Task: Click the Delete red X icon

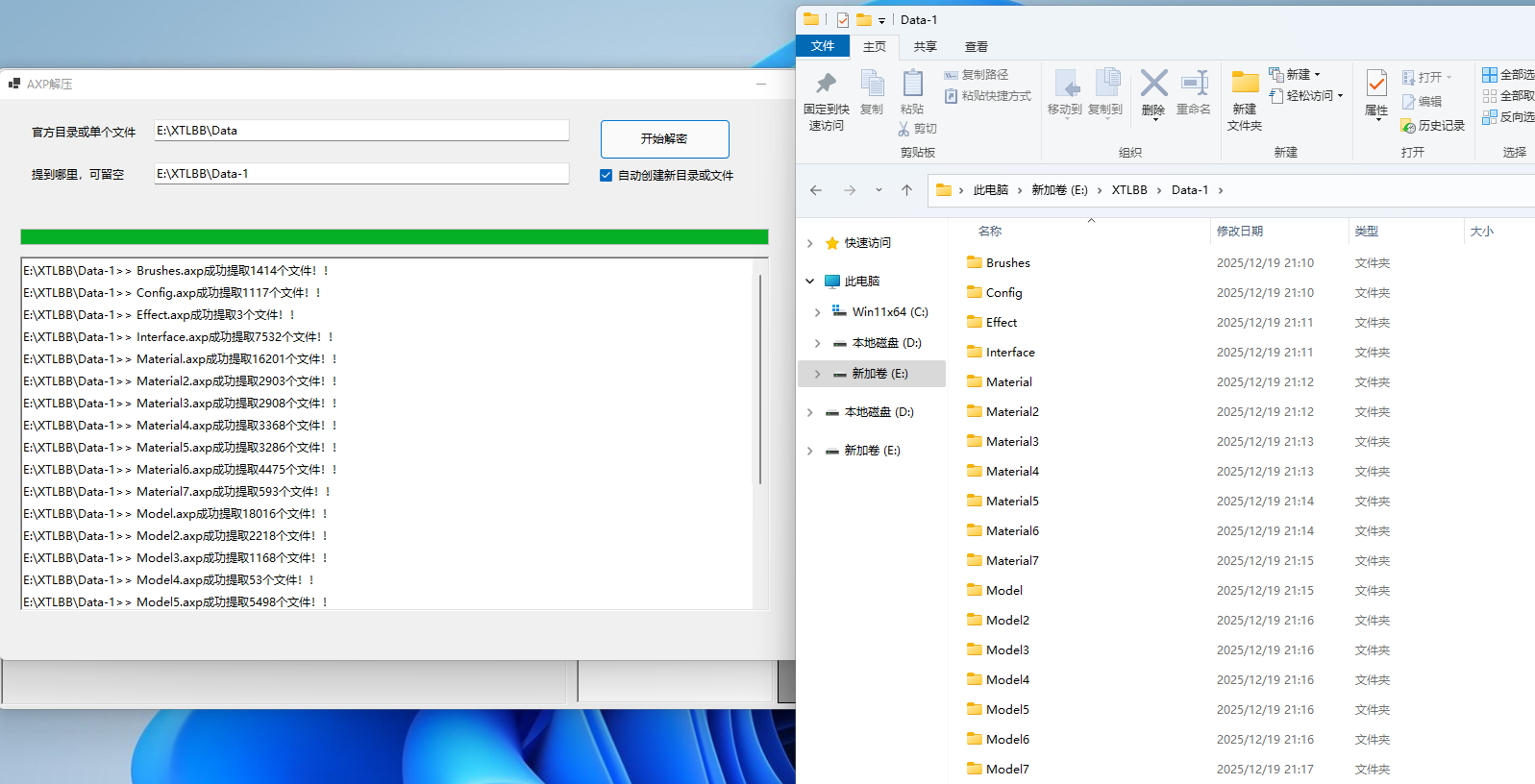Action: pyautogui.click(x=1153, y=85)
